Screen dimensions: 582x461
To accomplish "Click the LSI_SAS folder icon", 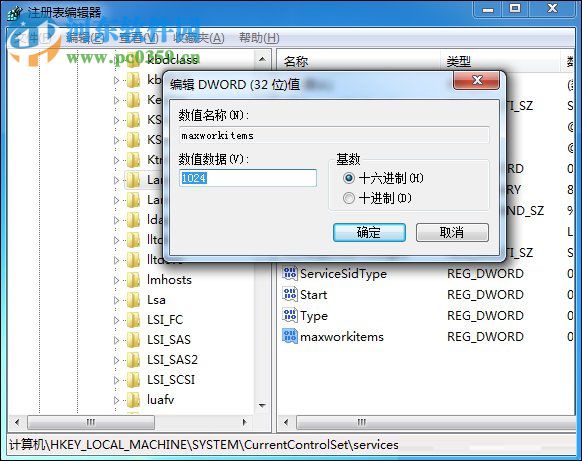I will tap(133, 340).
